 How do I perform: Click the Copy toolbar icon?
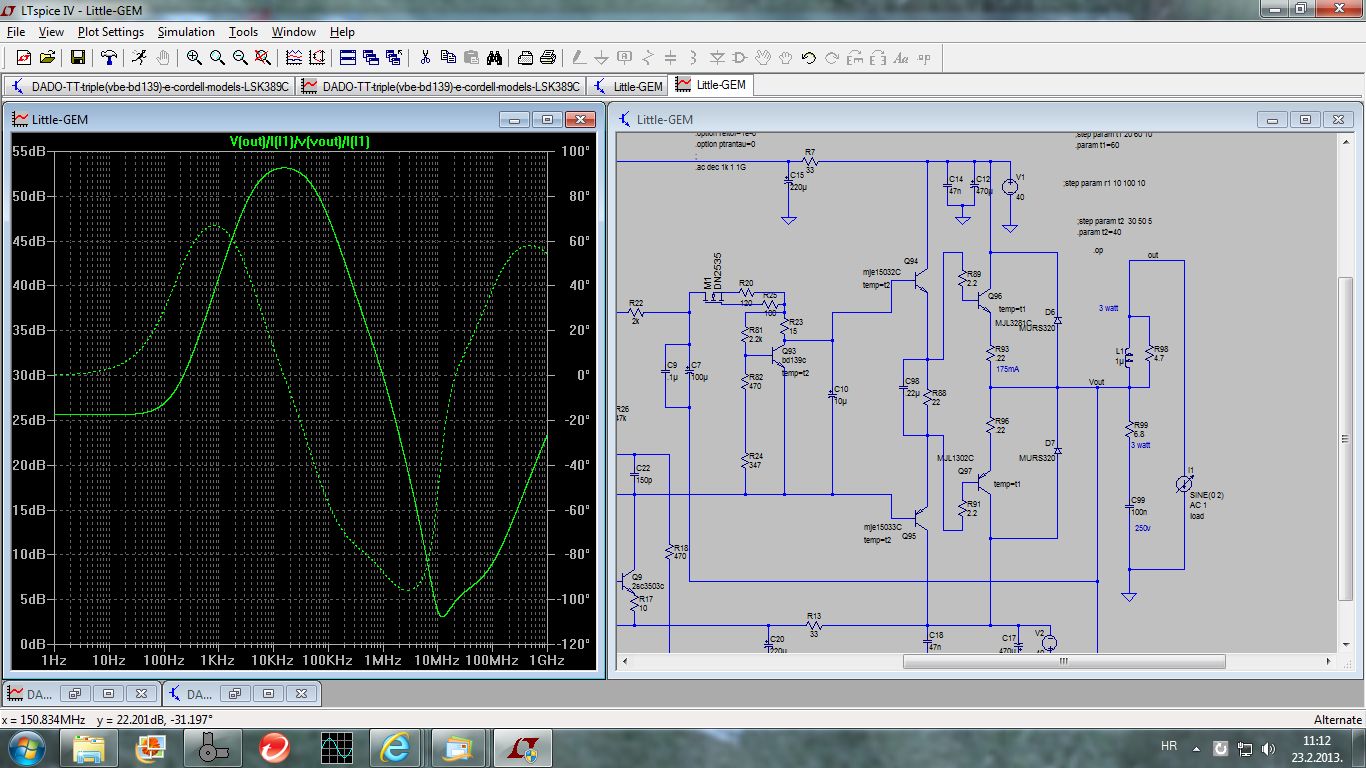point(448,58)
